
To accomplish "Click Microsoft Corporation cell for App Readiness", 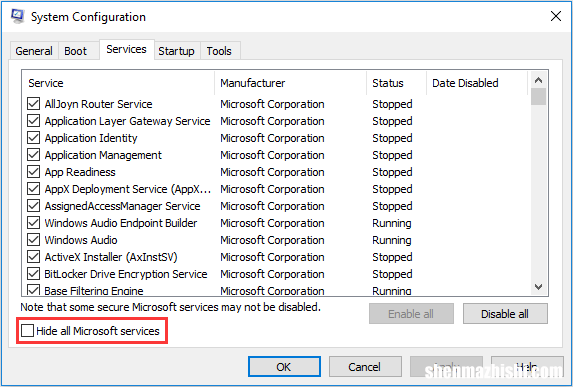I will pyautogui.click(x=272, y=172).
